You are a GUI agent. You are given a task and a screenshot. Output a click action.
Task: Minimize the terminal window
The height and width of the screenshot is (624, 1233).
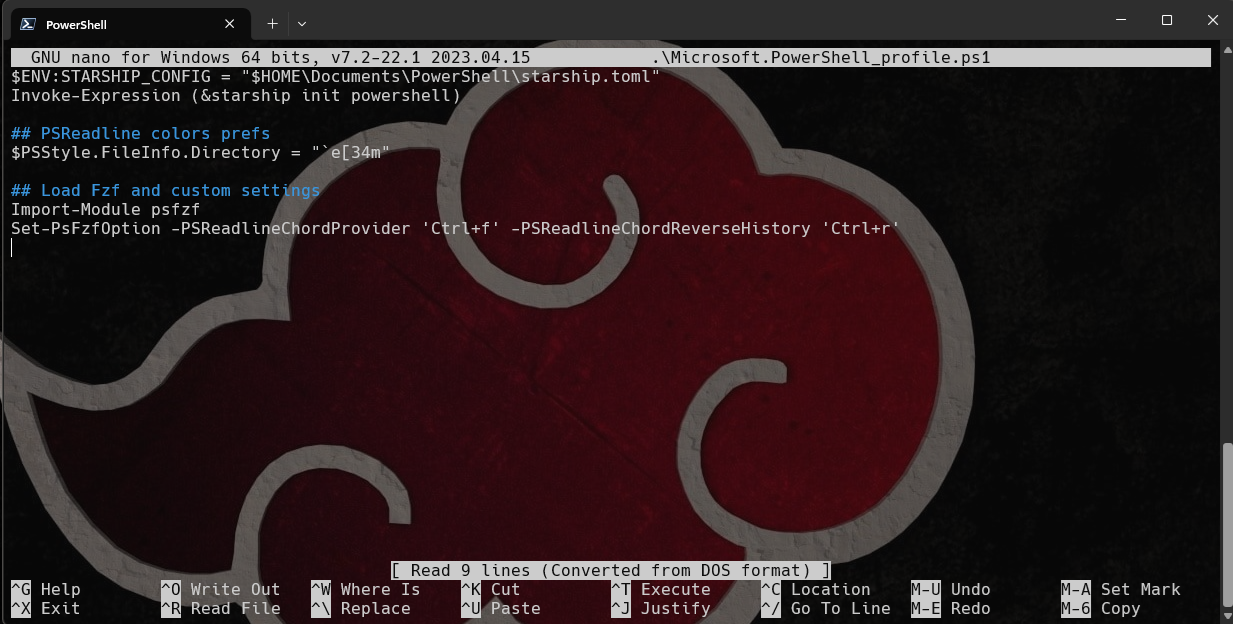(1121, 20)
